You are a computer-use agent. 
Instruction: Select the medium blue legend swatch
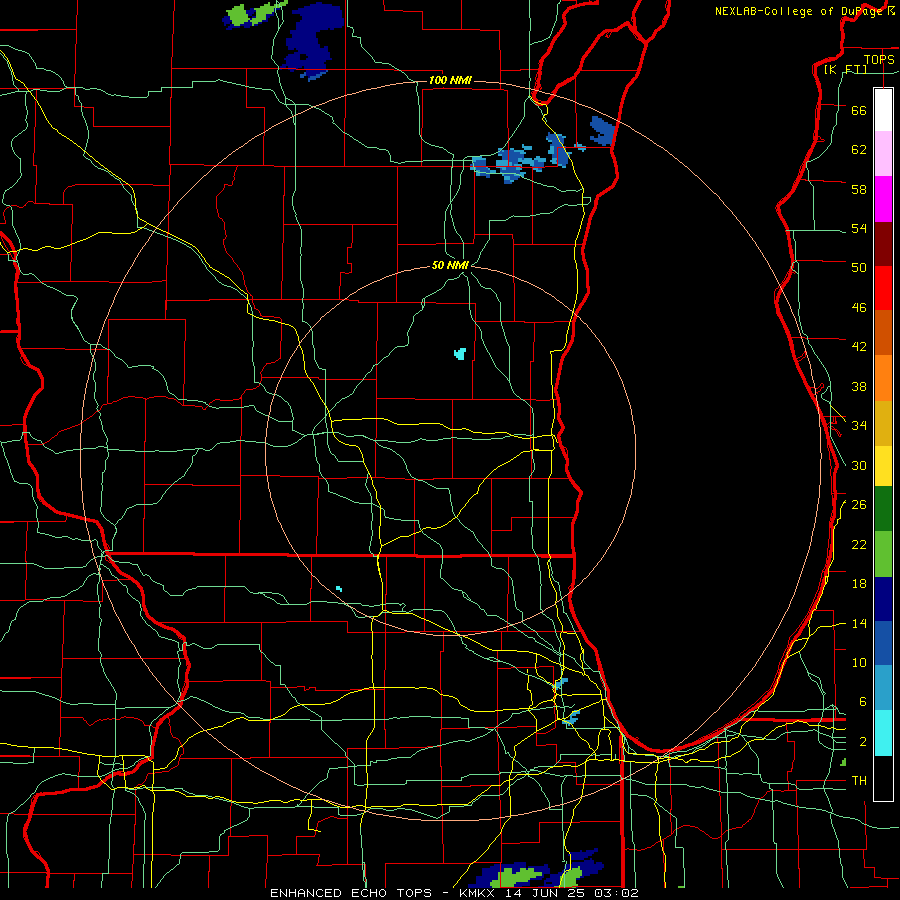click(x=883, y=643)
